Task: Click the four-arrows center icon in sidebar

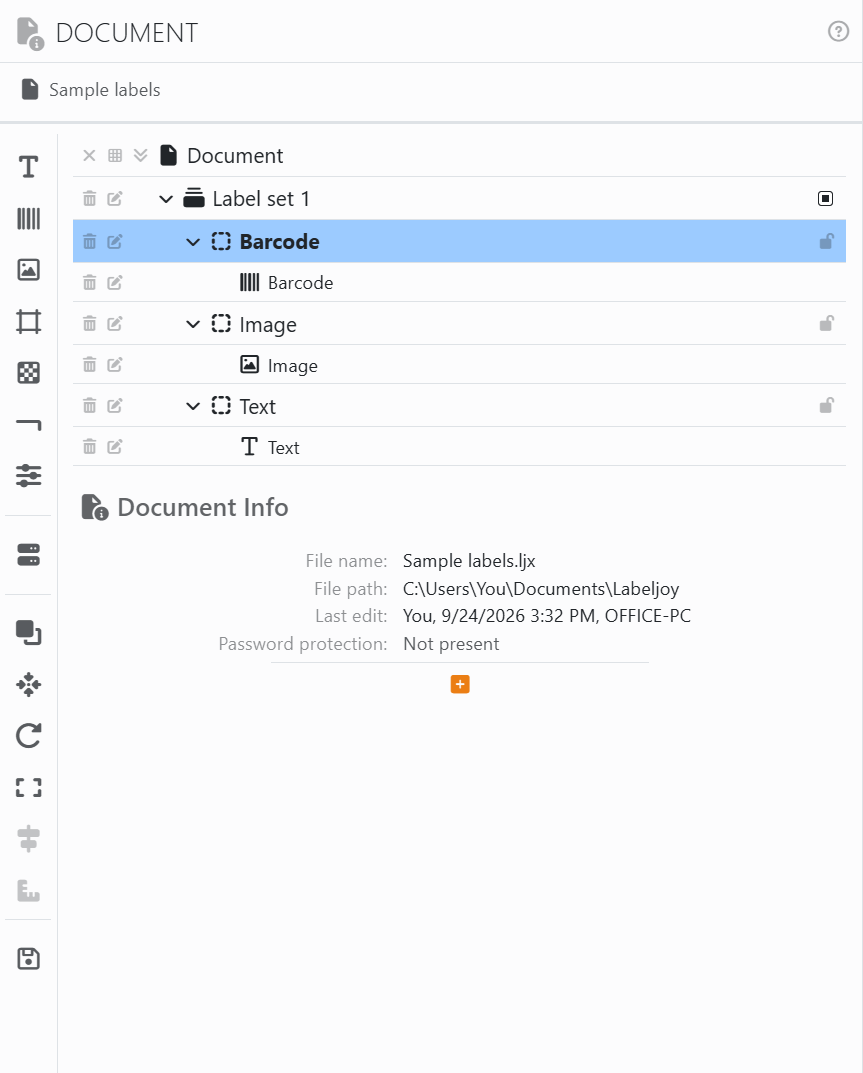Action: (x=28, y=684)
